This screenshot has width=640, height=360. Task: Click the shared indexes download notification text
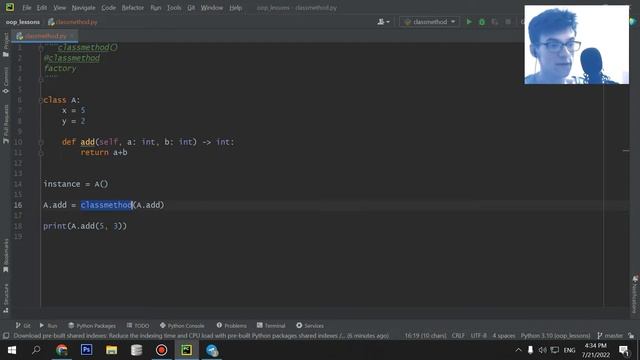[201, 336]
